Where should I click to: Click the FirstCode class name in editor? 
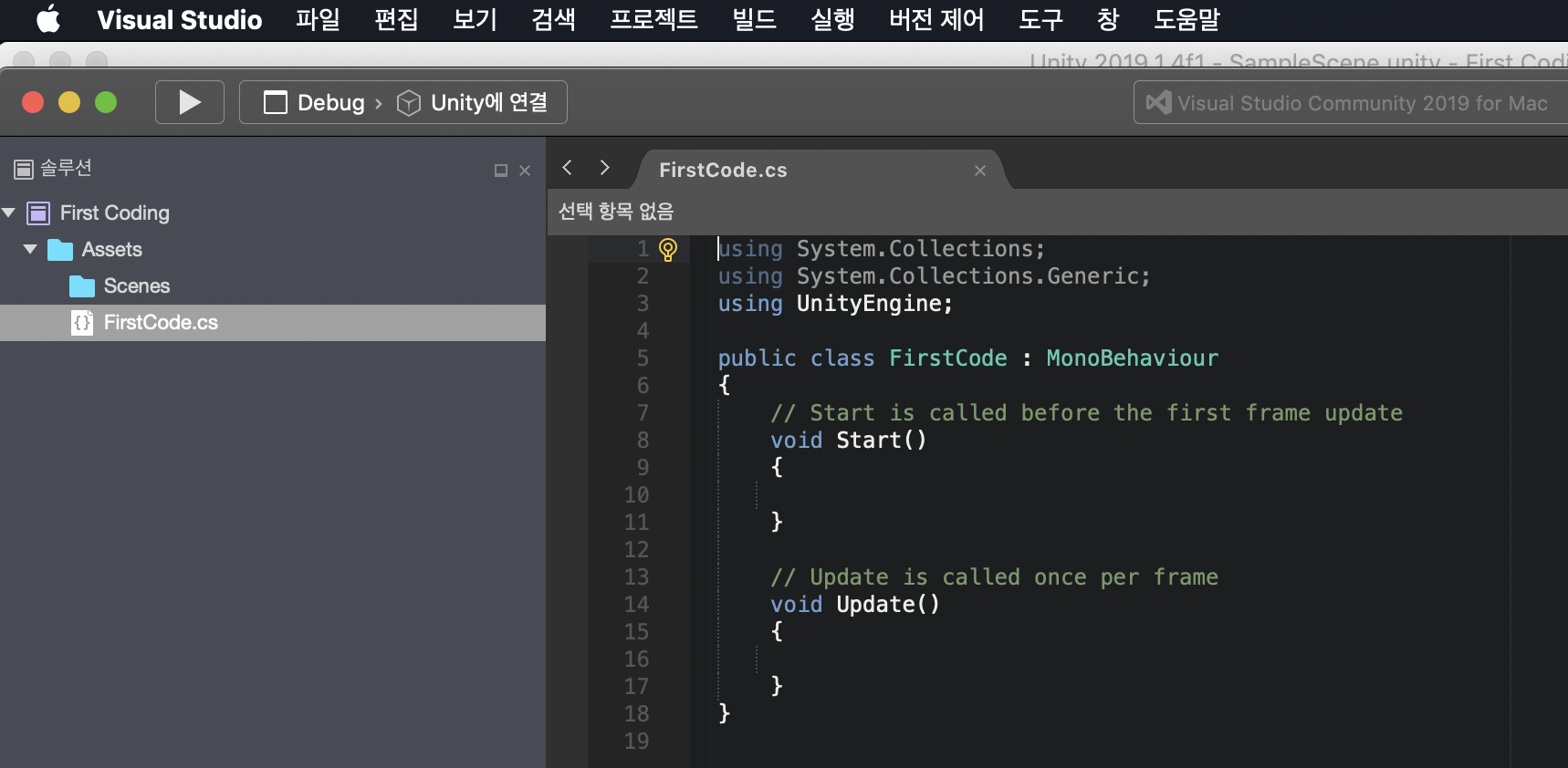pos(948,358)
